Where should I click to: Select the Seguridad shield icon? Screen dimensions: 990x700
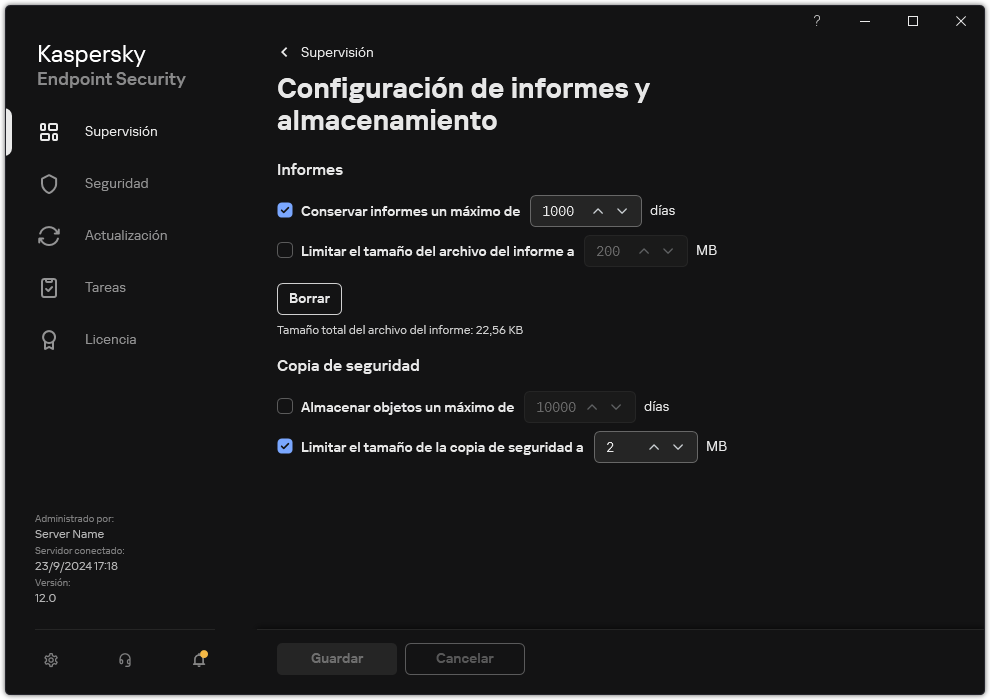pyautogui.click(x=48, y=183)
